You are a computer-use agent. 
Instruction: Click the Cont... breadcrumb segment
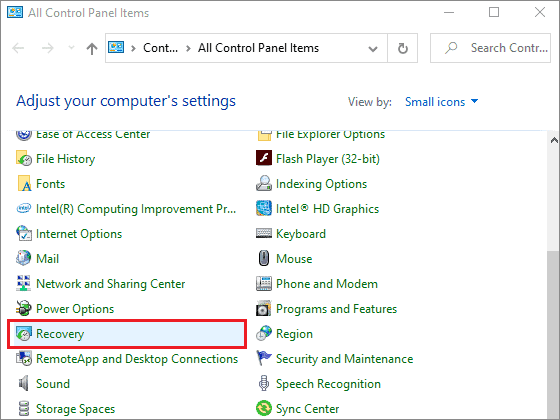click(160, 48)
